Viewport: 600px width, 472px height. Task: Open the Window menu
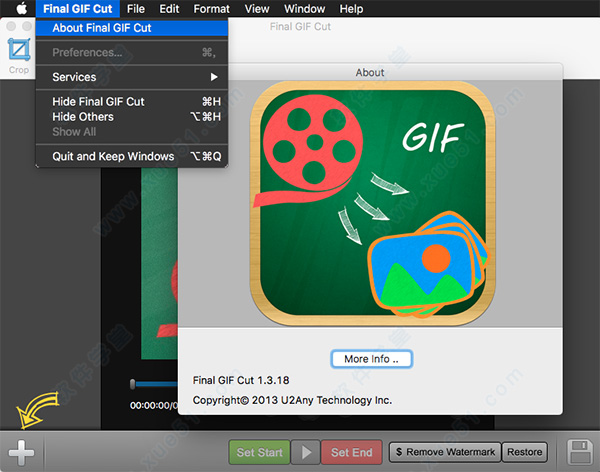[x=305, y=8]
